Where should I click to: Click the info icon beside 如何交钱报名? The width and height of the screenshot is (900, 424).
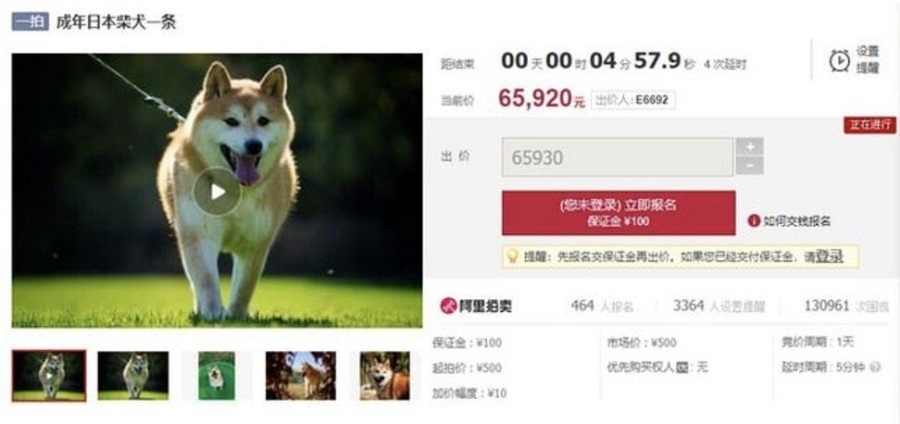[x=754, y=221]
